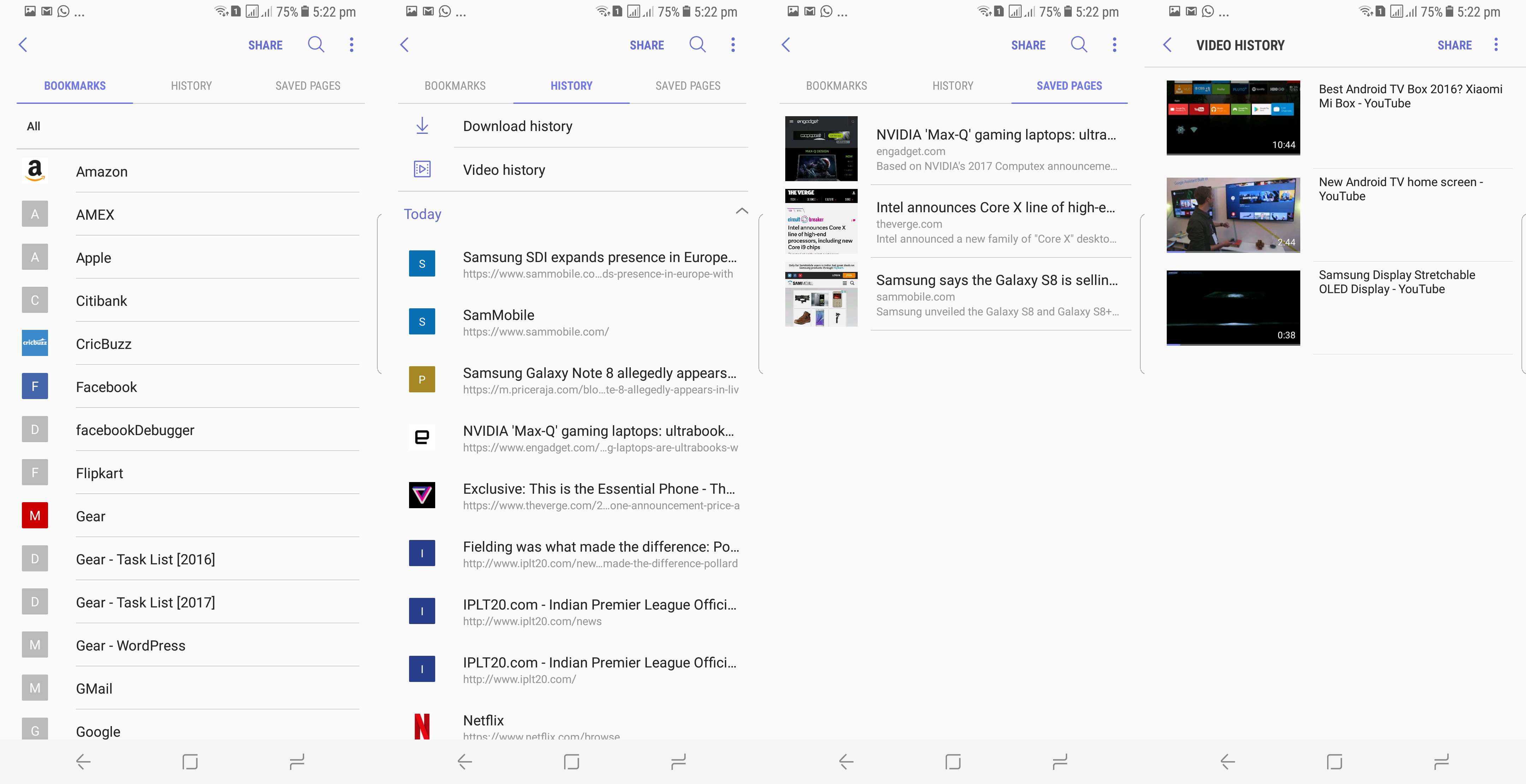This screenshot has height=784, width=1526.
Task: Open the search icon next to Share
Action: pos(316,44)
